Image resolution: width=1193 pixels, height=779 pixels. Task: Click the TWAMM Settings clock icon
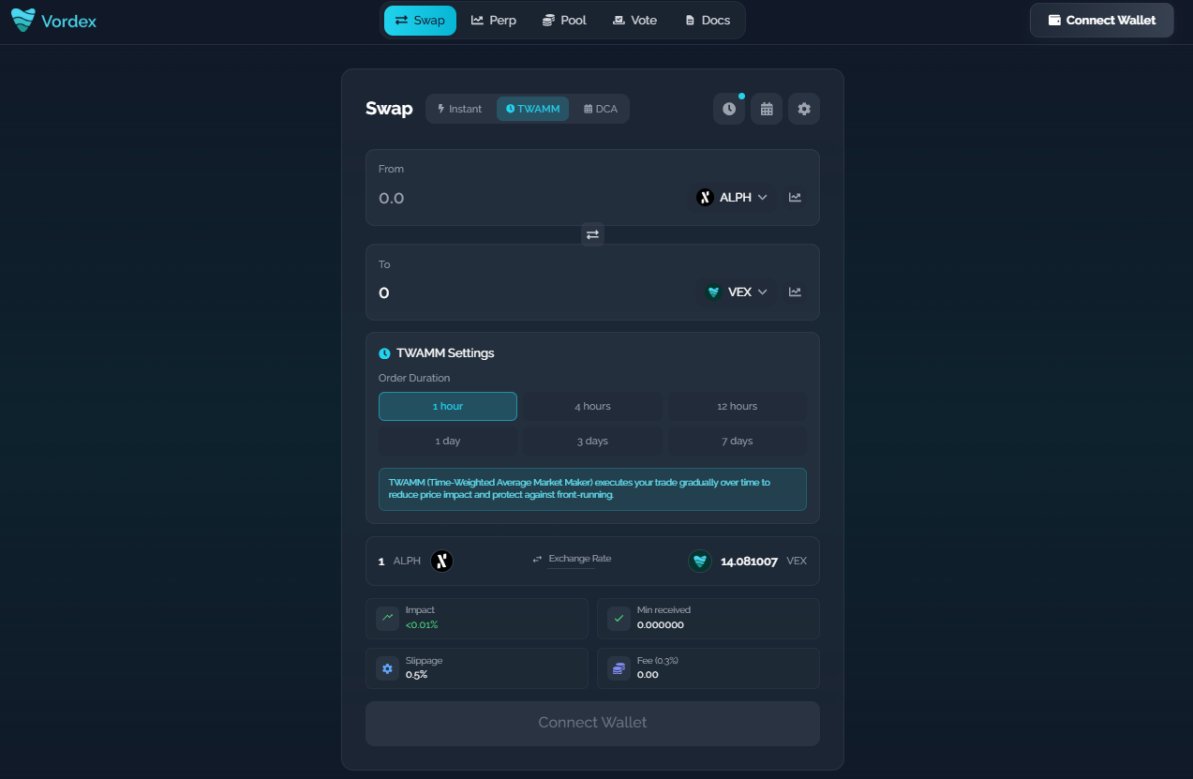384,354
